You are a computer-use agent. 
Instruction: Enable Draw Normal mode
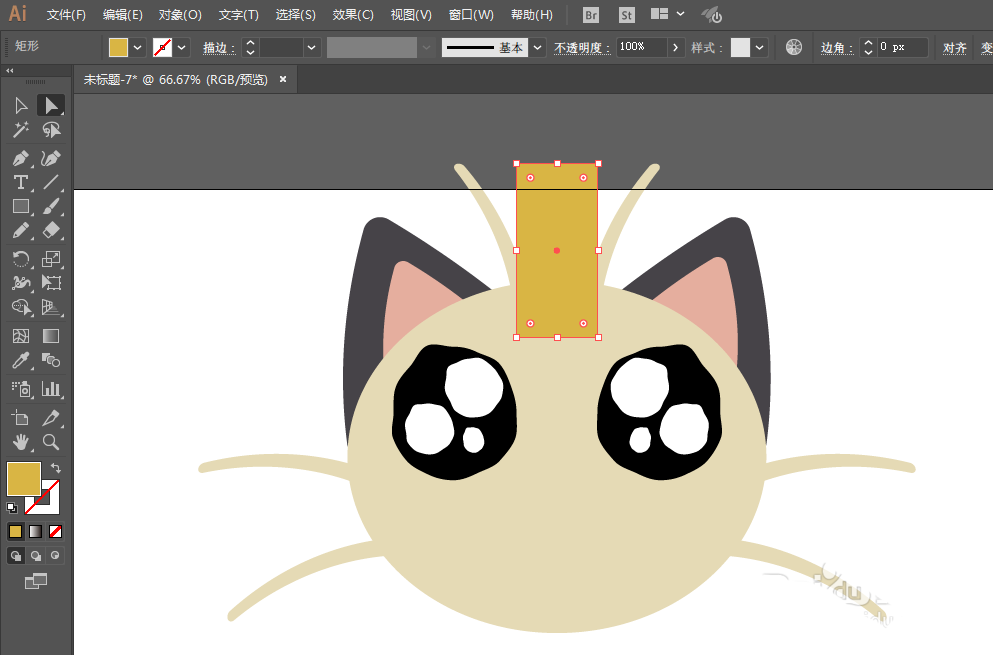(15, 556)
